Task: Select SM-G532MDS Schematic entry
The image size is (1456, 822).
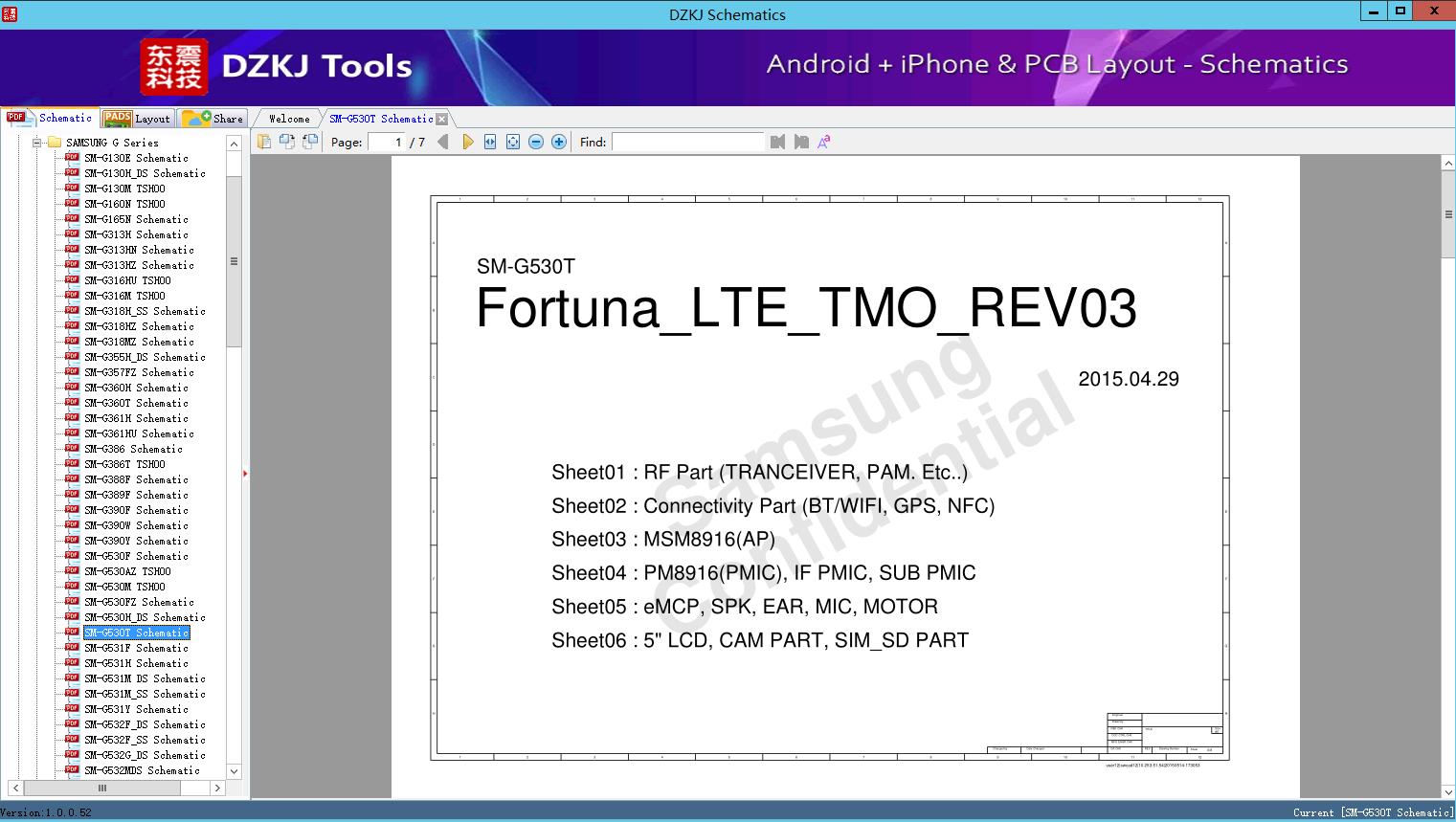Action: [x=142, y=770]
